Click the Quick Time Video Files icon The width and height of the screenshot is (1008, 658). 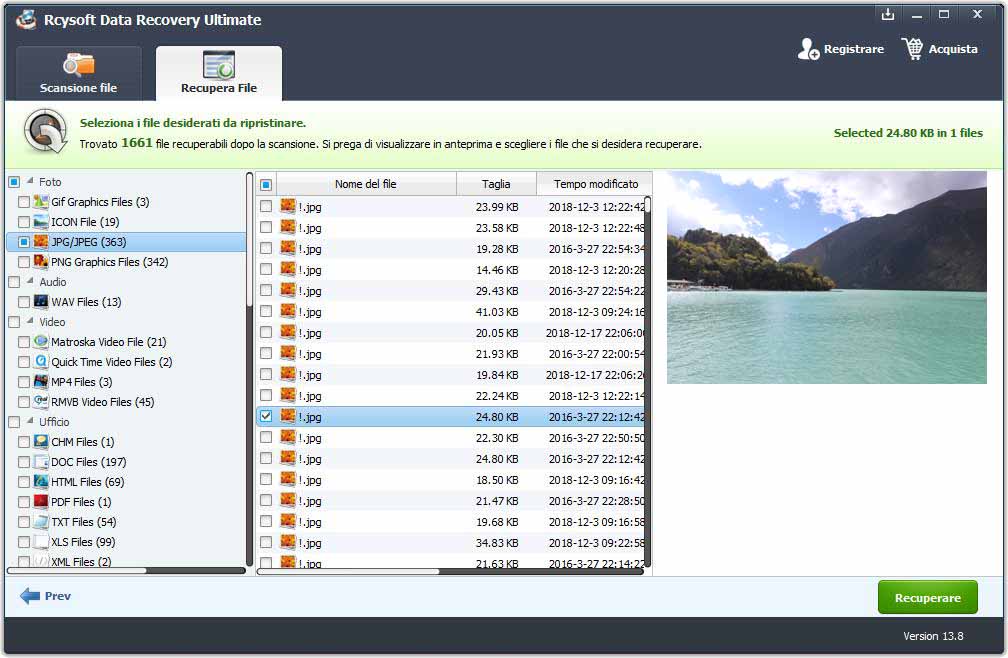coord(41,362)
